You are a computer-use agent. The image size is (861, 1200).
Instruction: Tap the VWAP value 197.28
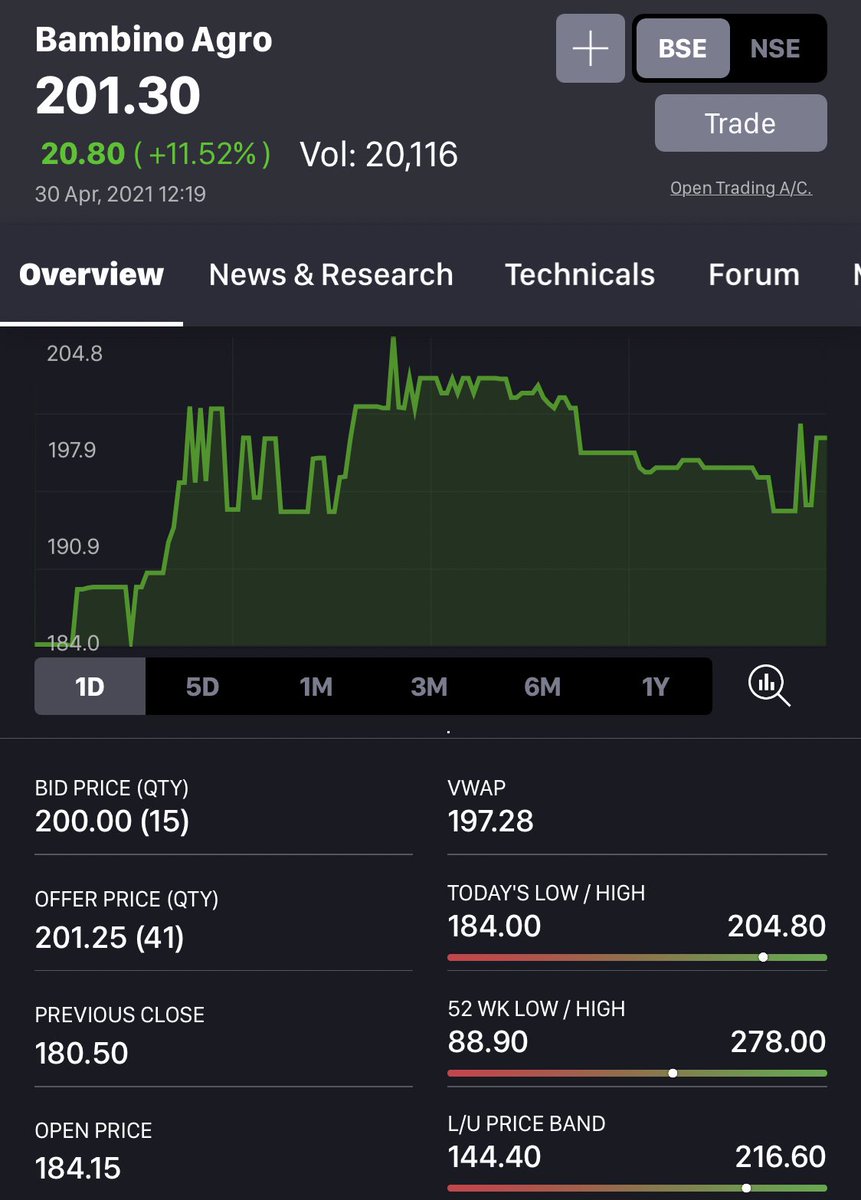pos(491,821)
